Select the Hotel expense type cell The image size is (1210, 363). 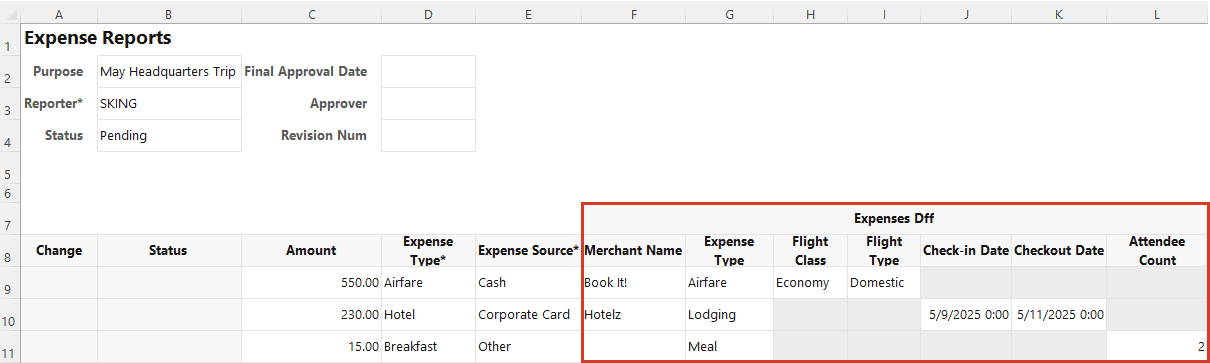[x=428, y=315]
